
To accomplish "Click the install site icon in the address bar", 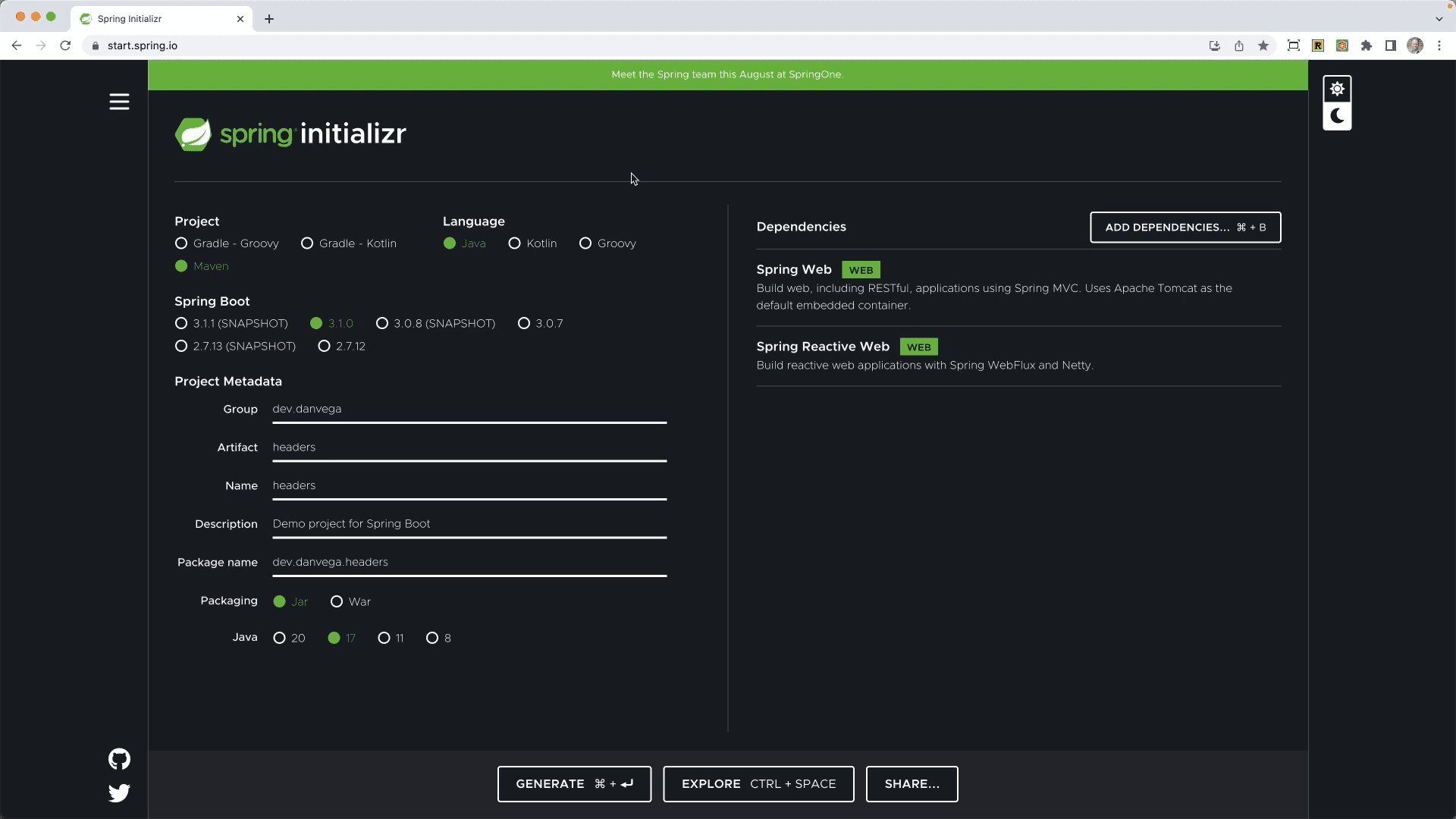I will 1214,45.
